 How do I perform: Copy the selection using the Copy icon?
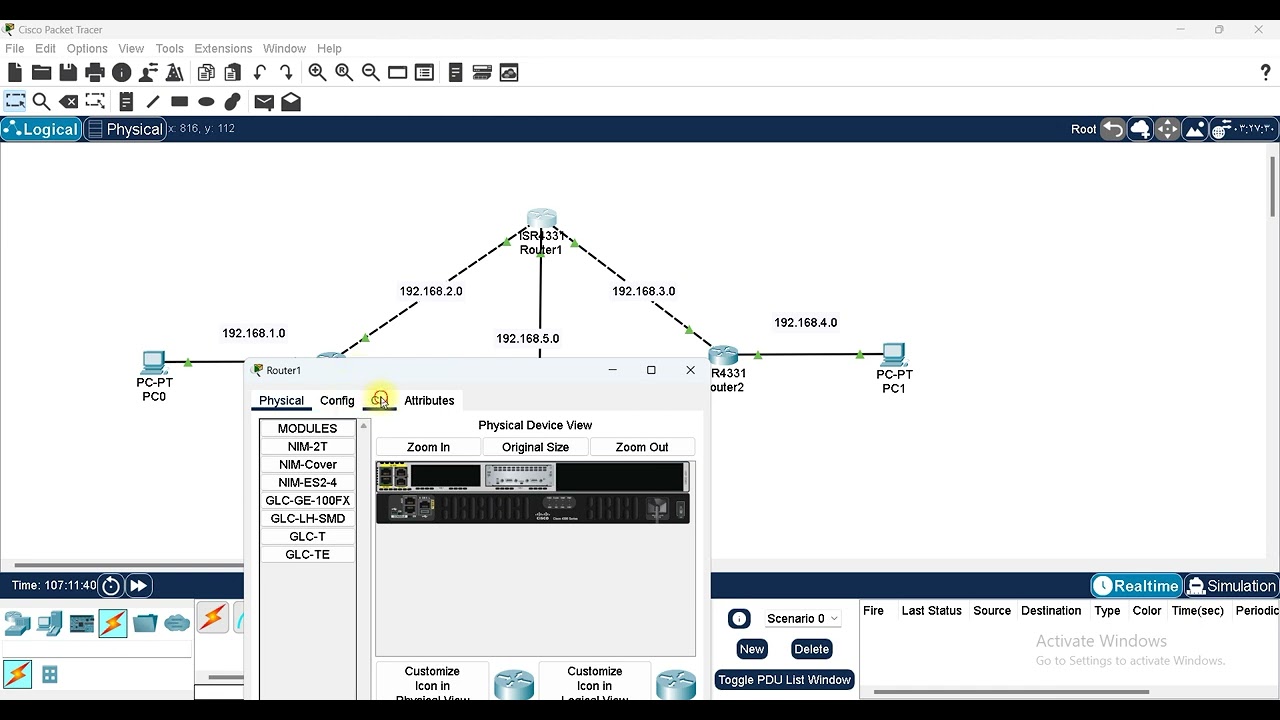[206, 72]
